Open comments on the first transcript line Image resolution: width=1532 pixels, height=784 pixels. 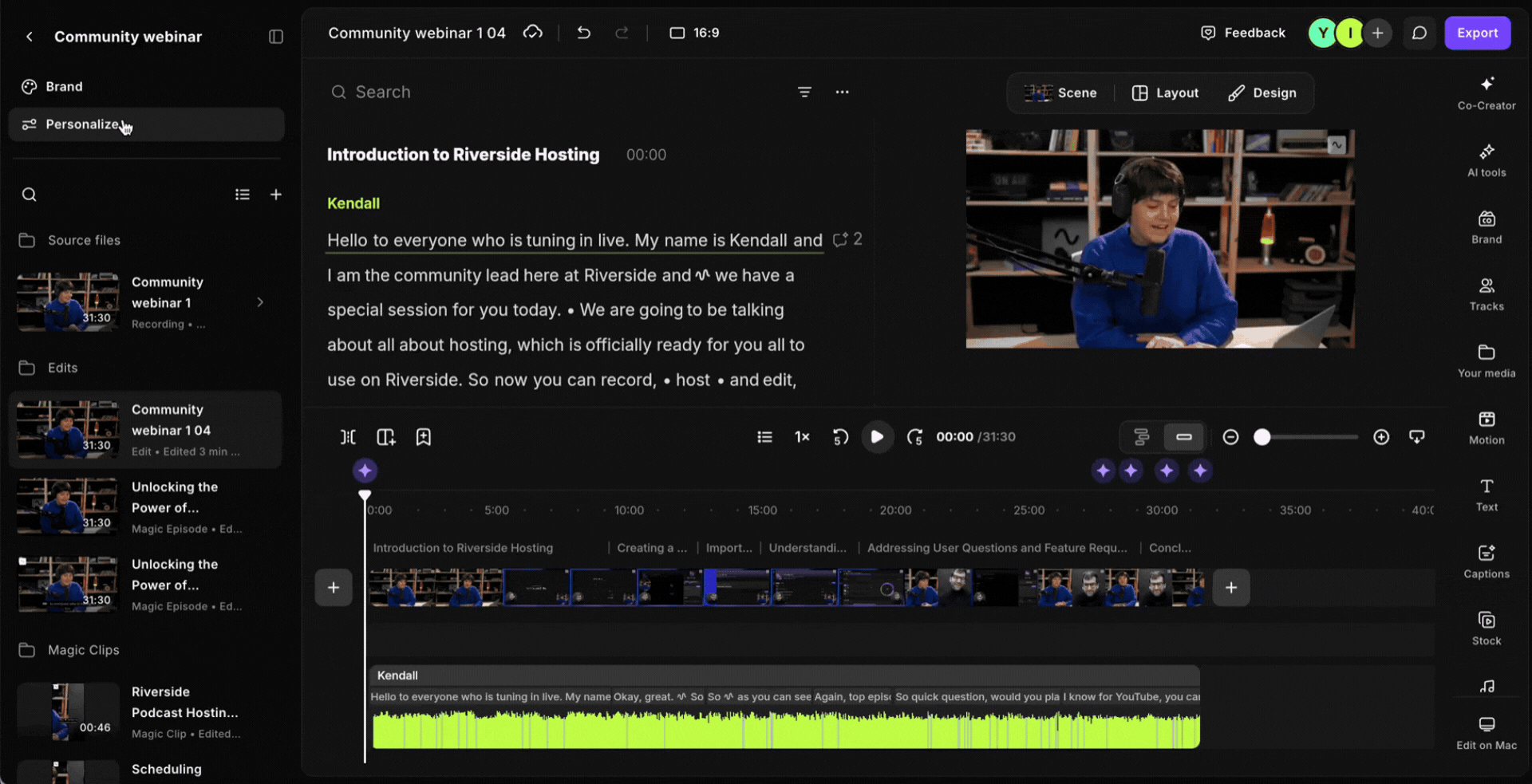coord(847,239)
